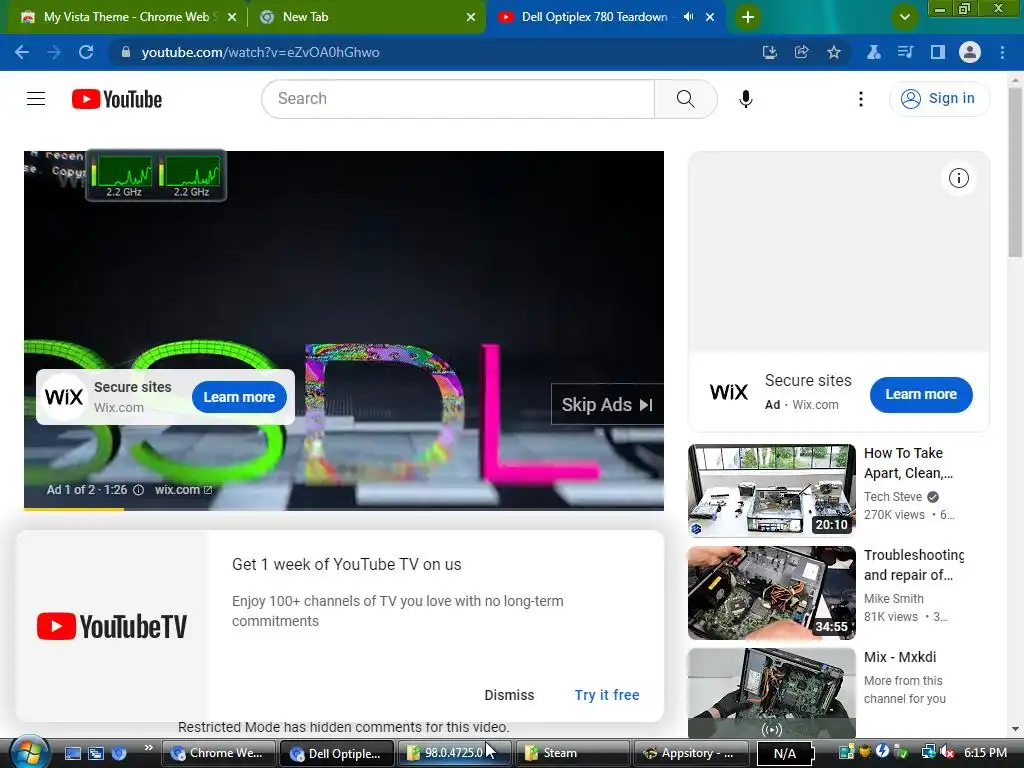Viewport: 1024px width, 768px height.
Task: Open Chrome's three-dot main menu
Action: point(1002,52)
